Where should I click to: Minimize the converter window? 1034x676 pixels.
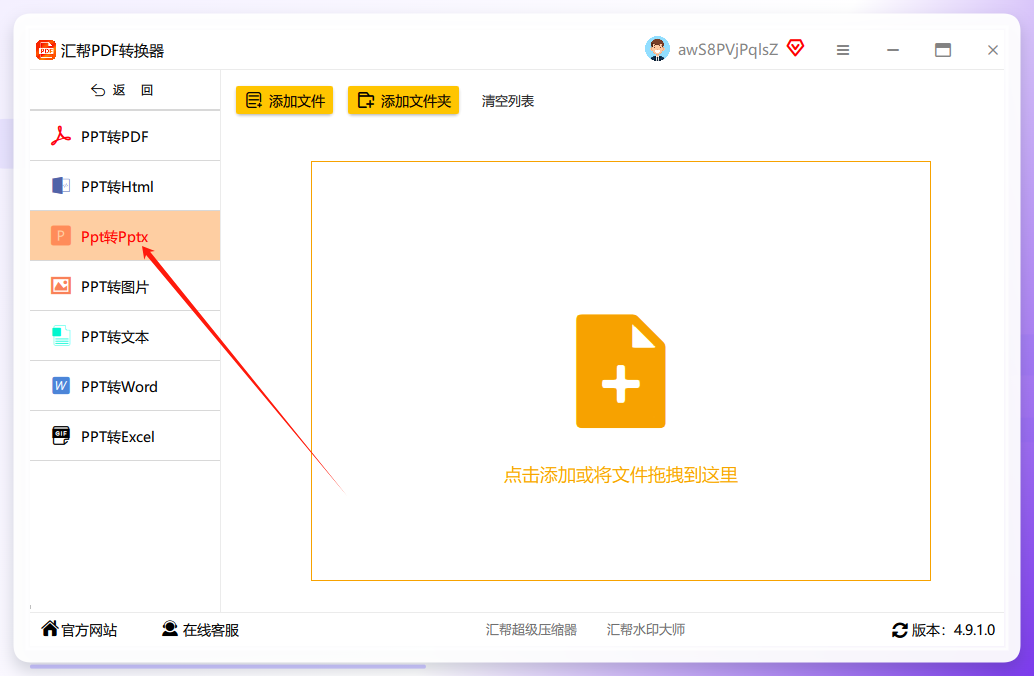click(x=893, y=50)
